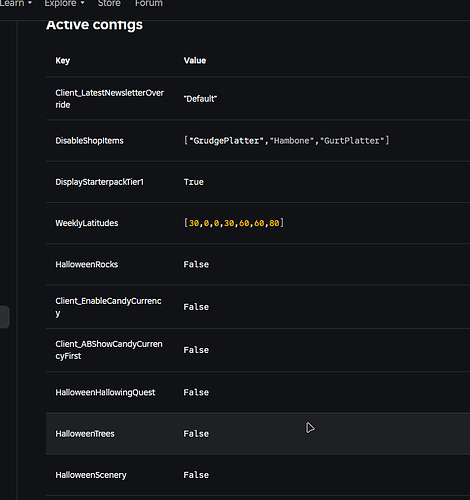470x500 pixels.
Task: Click the False value of HalloweenRocks
Action: (196, 264)
